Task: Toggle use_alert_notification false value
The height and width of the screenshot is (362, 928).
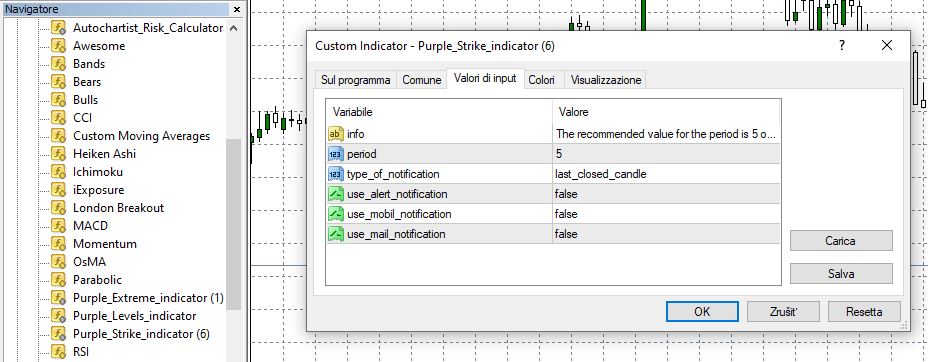Action: click(x=666, y=194)
